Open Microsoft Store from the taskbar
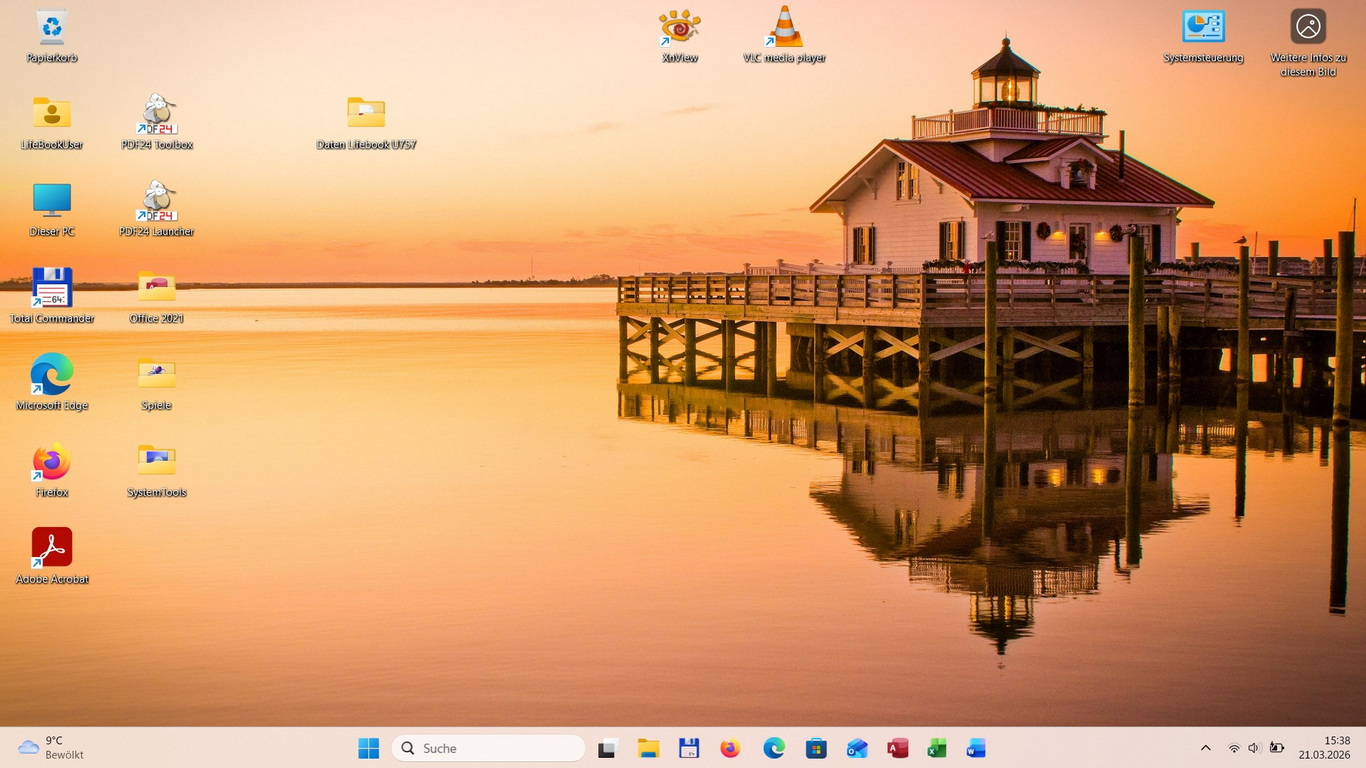 tap(816, 748)
